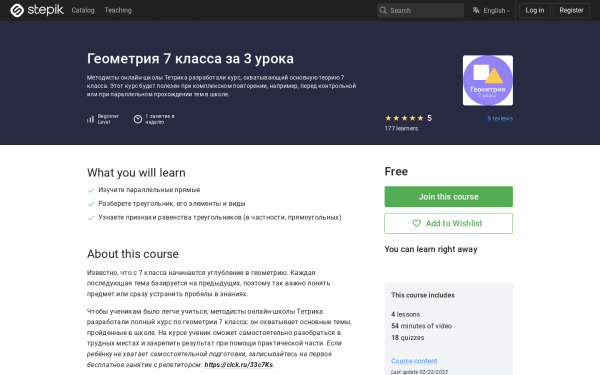Open the clck.ru/33c7Ks tutor link
The image size is (600, 375).
click(238, 364)
